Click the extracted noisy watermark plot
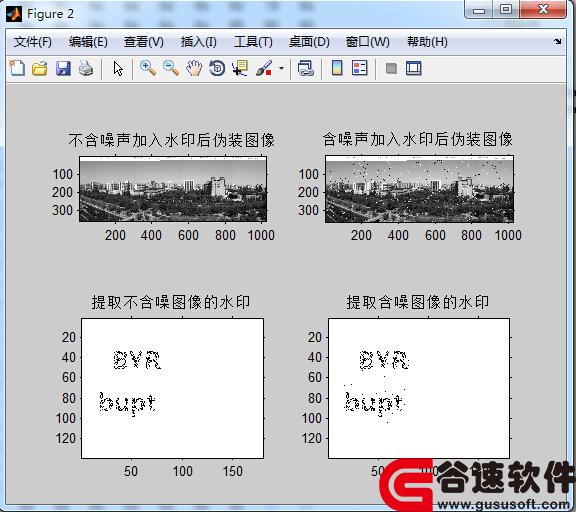The image size is (576, 512). point(419,388)
